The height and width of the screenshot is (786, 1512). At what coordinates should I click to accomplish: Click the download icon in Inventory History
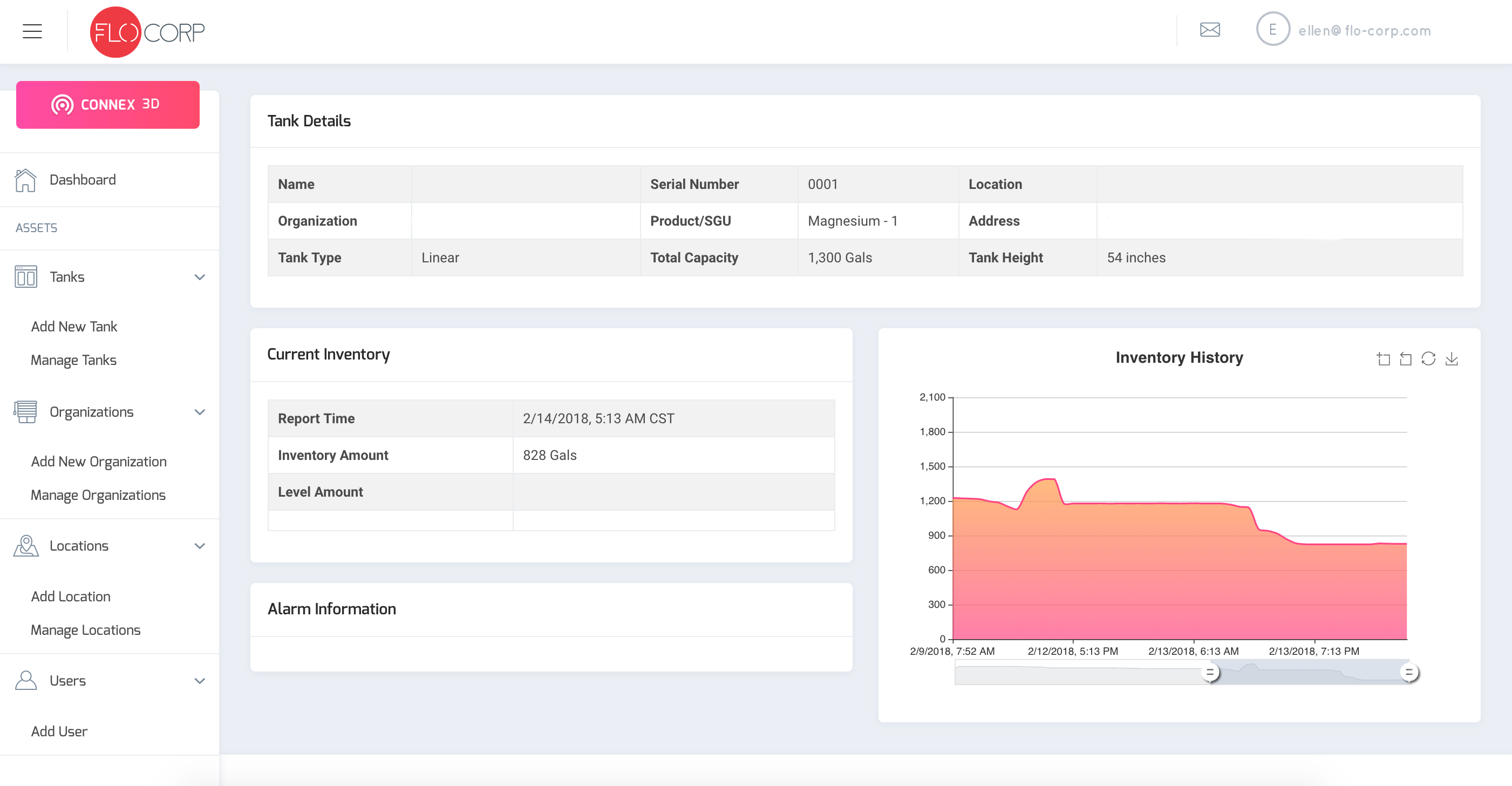(1452, 358)
